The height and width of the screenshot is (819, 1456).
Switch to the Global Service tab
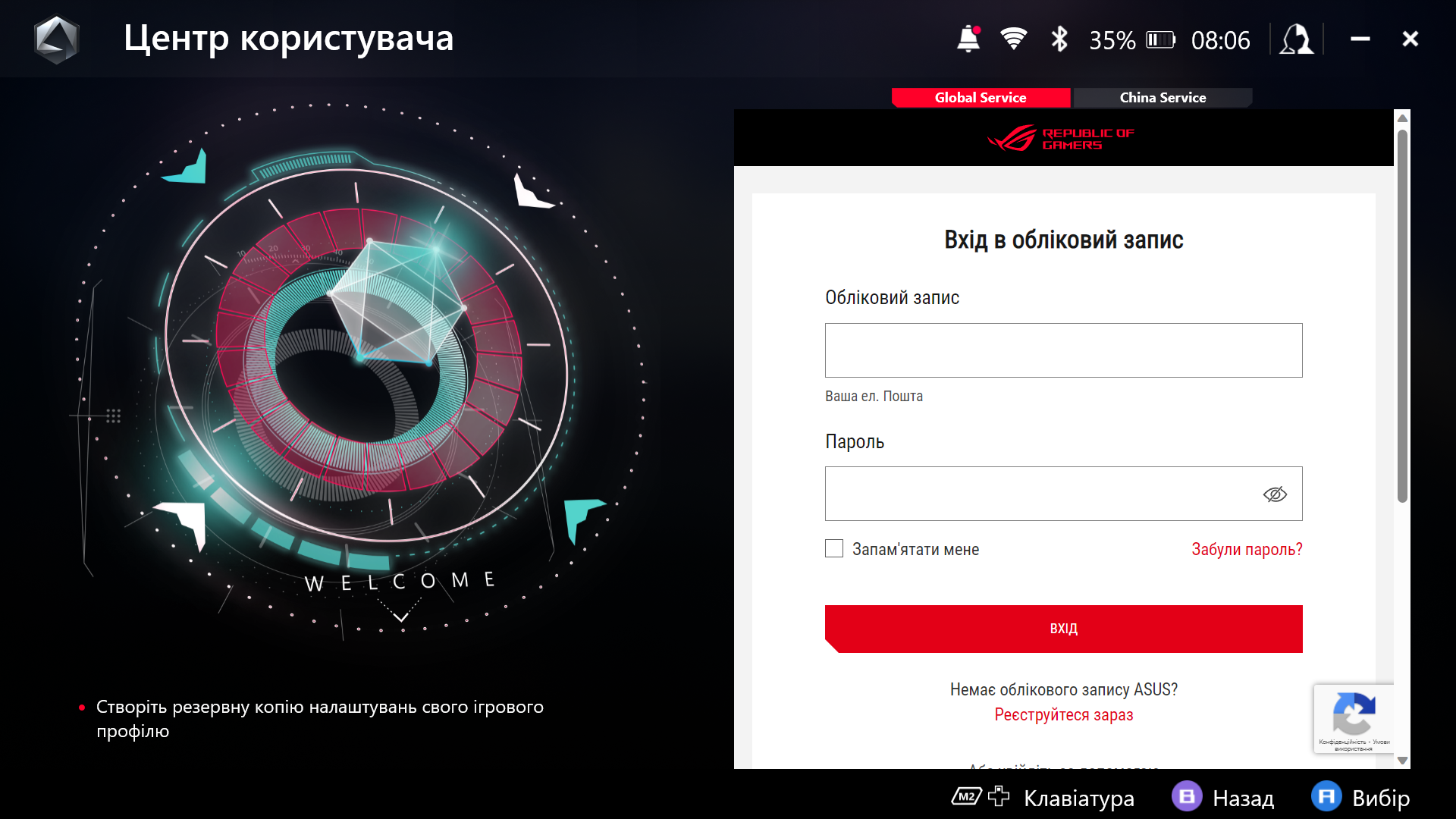tap(981, 98)
